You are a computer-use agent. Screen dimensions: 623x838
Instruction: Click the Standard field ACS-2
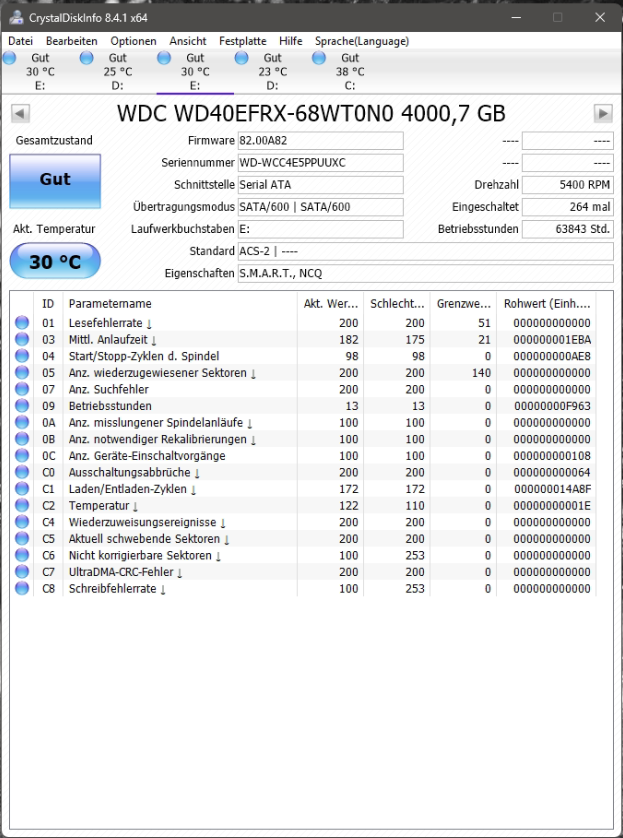click(425, 251)
